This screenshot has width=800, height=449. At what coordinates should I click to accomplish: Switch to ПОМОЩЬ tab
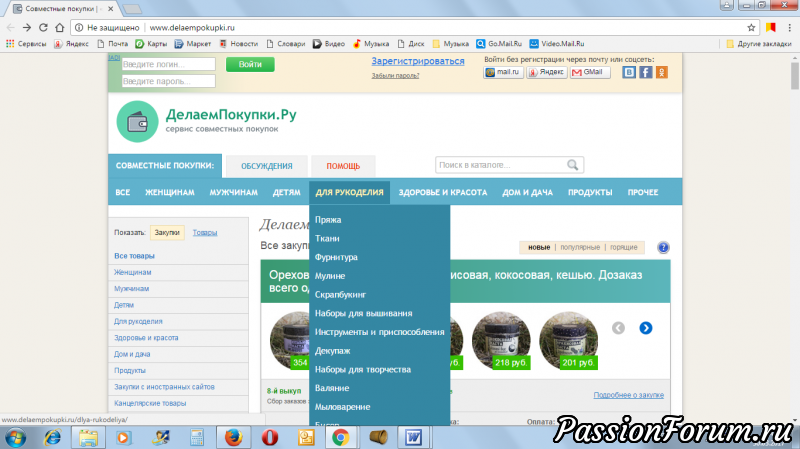(x=343, y=166)
